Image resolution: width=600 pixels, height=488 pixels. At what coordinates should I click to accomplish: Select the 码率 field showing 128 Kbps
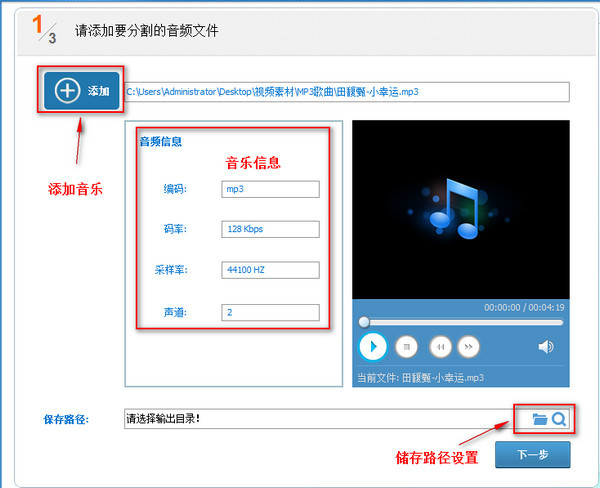point(270,229)
